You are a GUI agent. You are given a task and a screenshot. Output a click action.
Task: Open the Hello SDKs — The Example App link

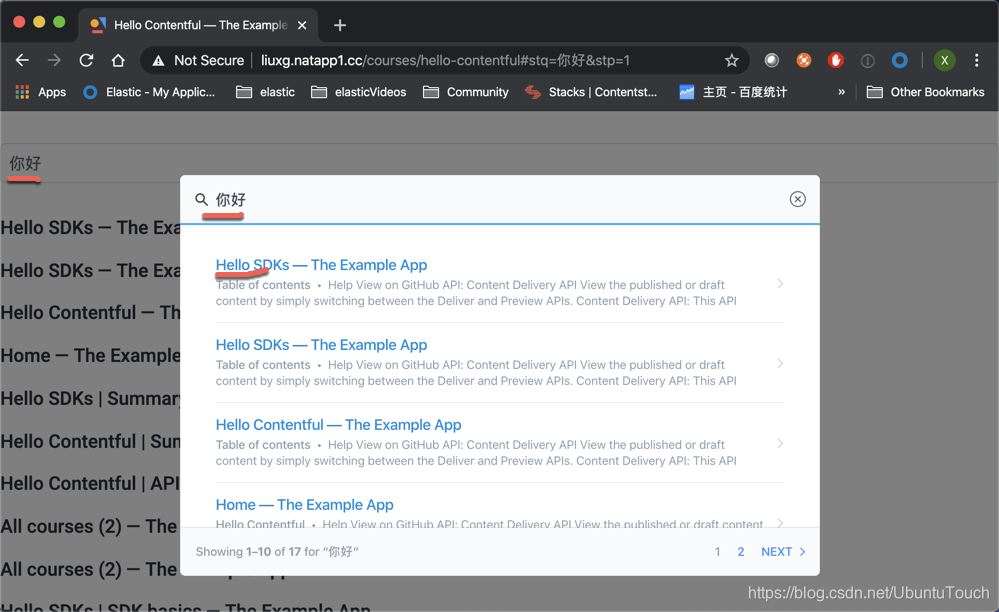point(321,264)
